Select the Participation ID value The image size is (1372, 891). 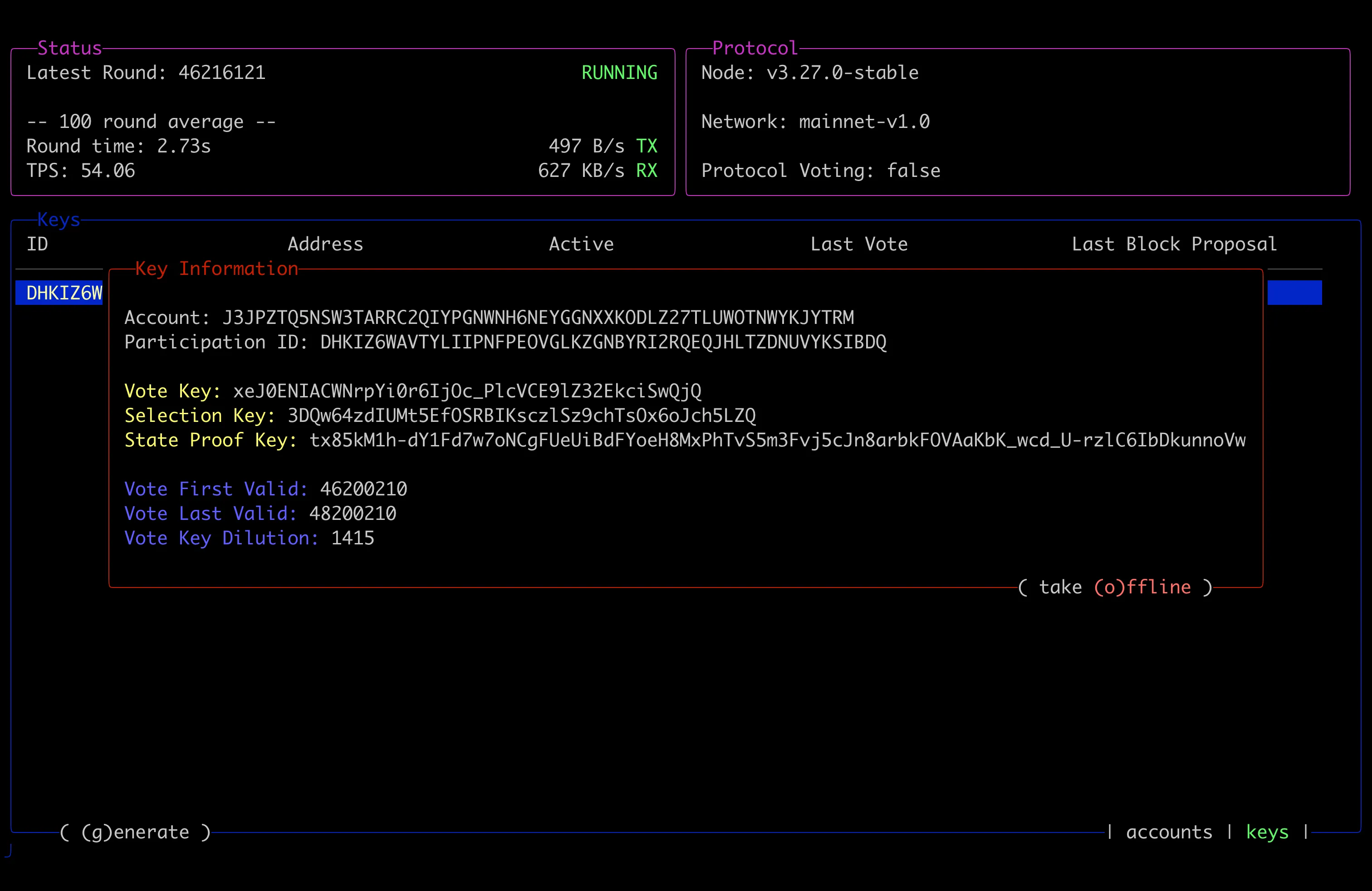point(603,342)
